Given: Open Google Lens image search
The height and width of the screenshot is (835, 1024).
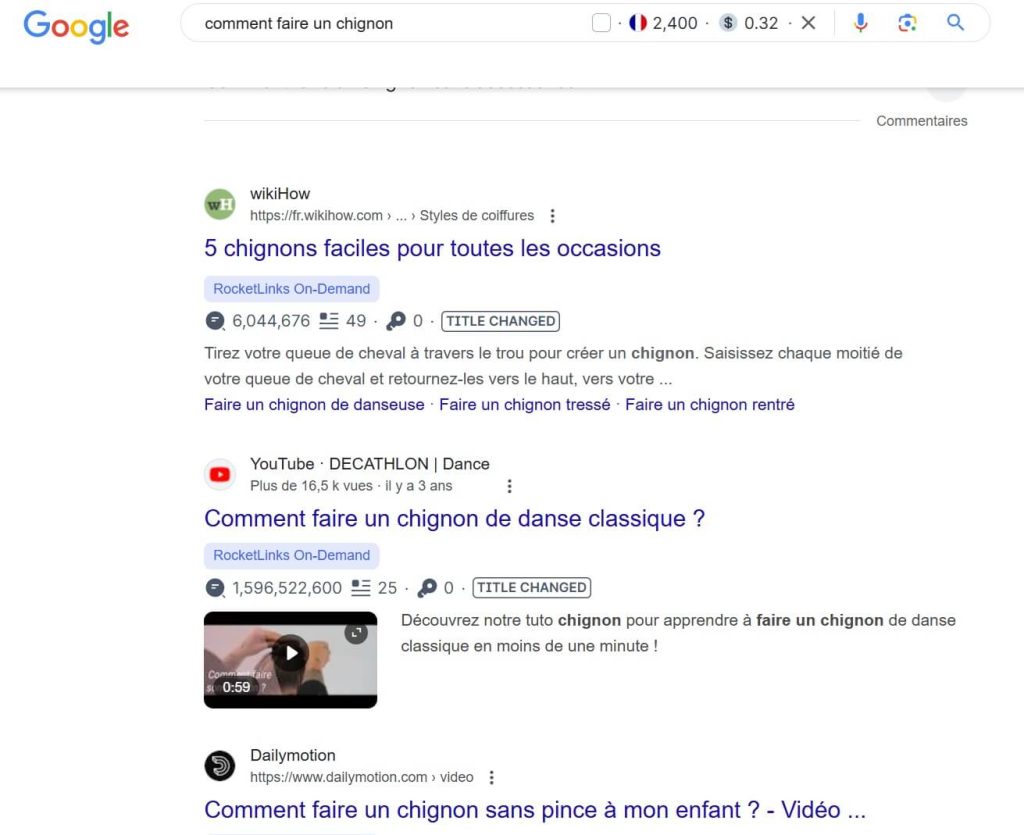Looking at the screenshot, I should pos(907,24).
